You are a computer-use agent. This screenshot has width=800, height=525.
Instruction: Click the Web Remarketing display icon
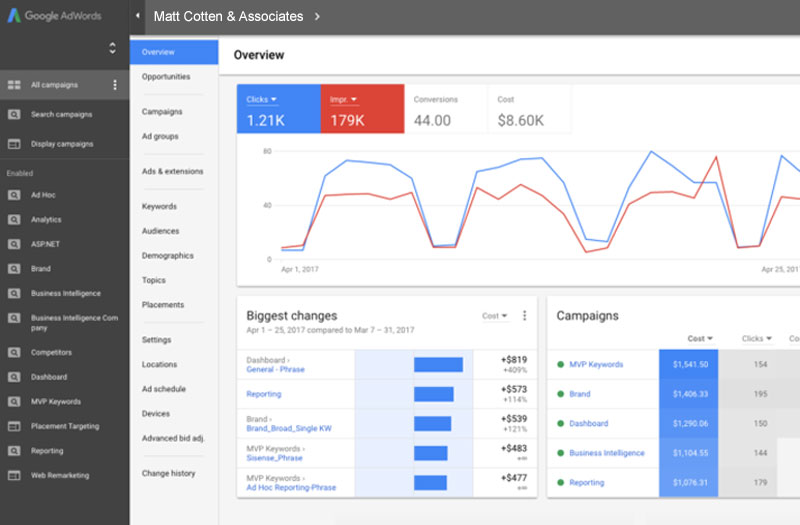point(14,475)
